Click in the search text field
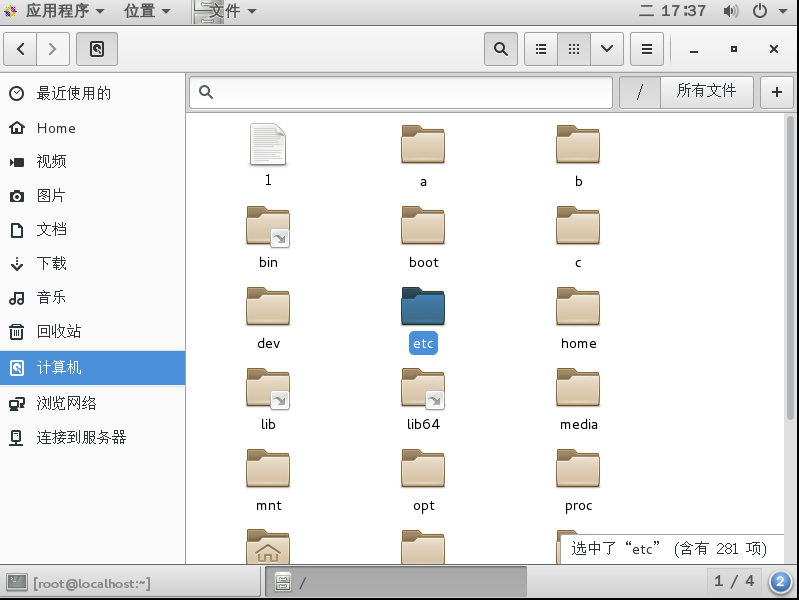The width and height of the screenshot is (799, 600). [x=401, y=92]
